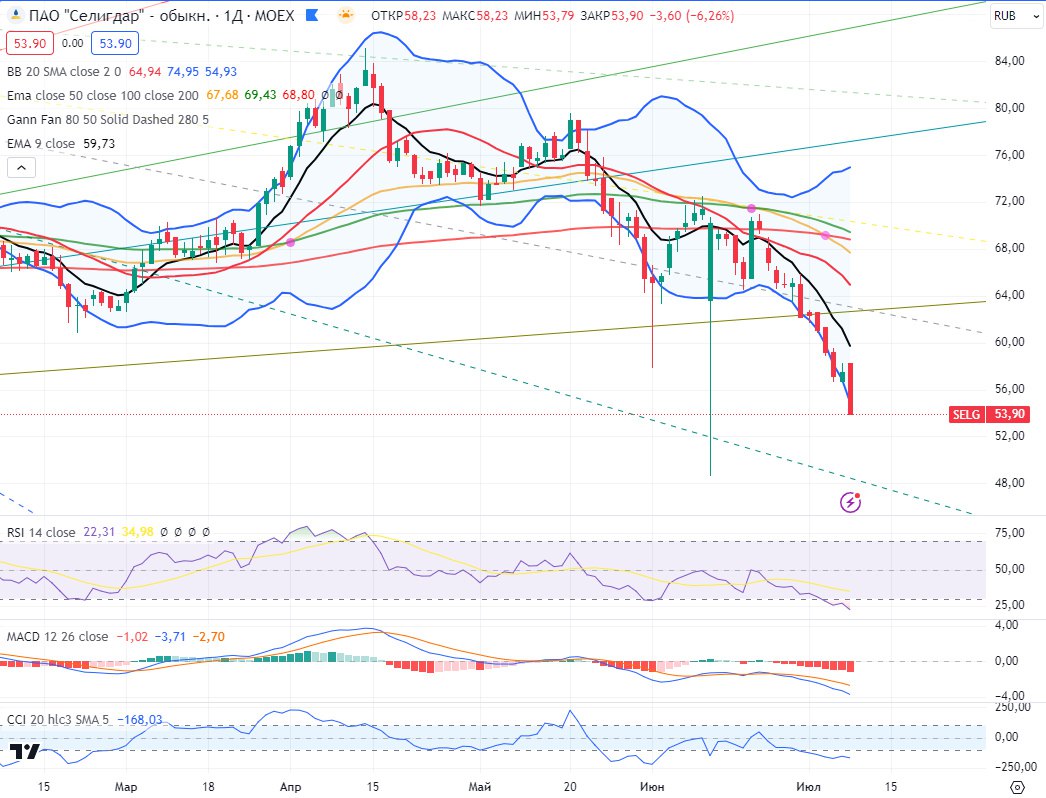
Task: Click 4,00 on the MACD scale
Action: point(1007,625)
